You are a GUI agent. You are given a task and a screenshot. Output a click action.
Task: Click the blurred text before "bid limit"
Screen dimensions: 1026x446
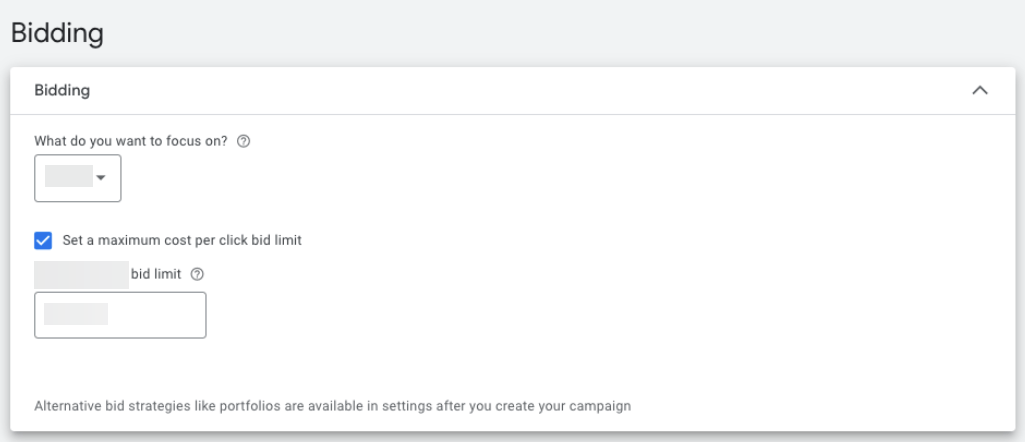tap(81, 273)
